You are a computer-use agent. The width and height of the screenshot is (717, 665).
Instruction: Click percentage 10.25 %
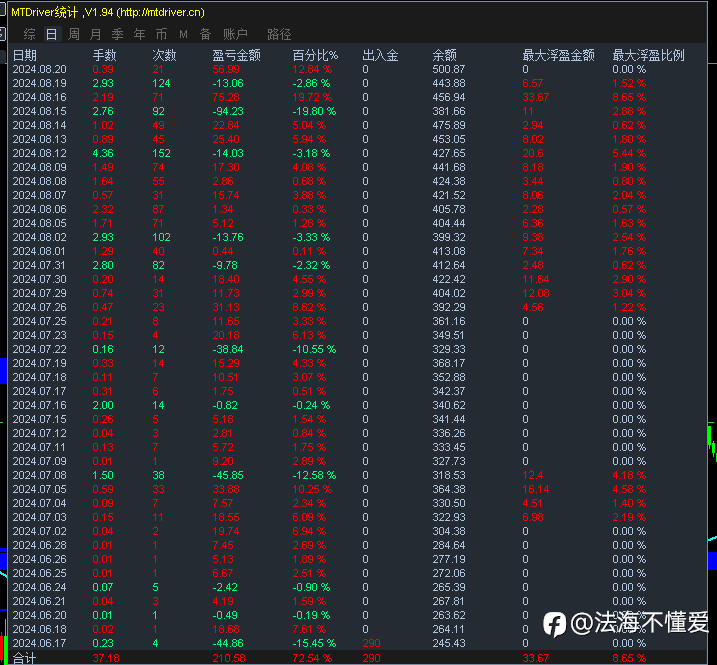[312, 489]
